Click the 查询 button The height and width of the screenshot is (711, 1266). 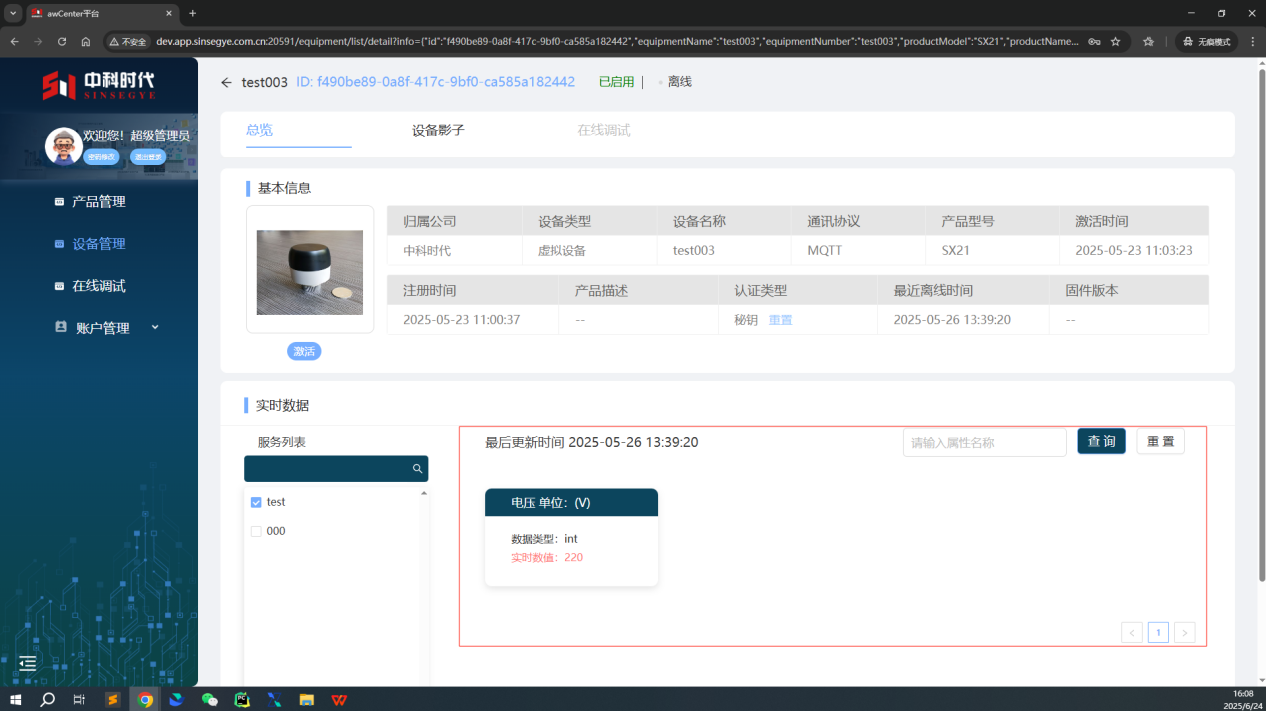point(1101,441)
